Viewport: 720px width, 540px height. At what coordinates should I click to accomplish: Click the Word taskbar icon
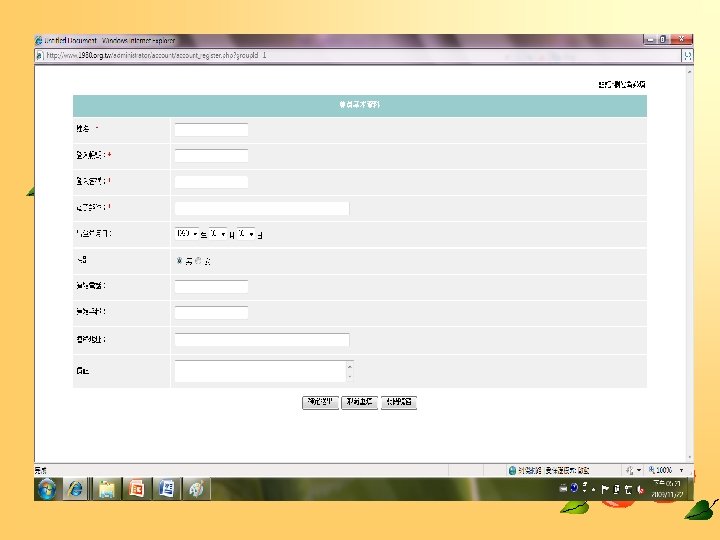166,489
